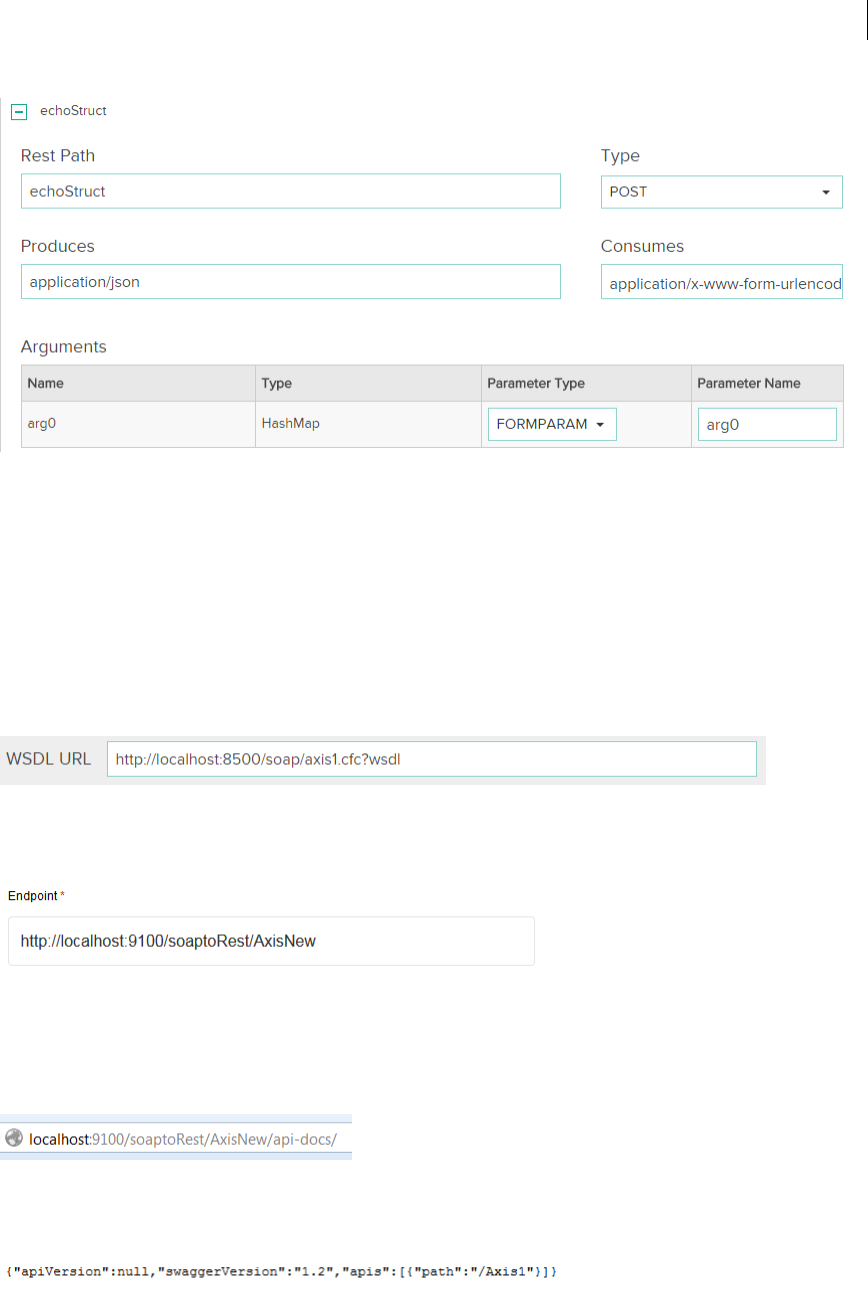Click the arg0 Parameter Name field
This screenshot has height=1297, width=868.
766,425
